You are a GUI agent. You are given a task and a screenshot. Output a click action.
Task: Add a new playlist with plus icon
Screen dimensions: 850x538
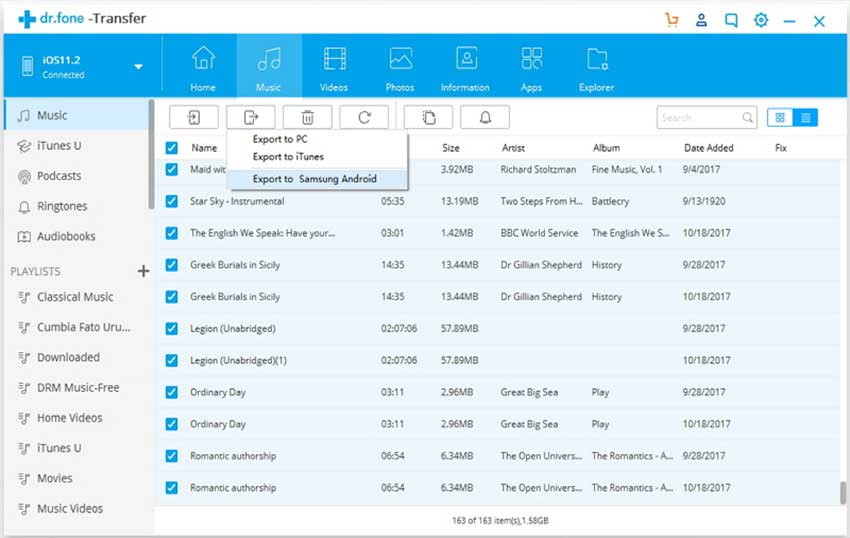tap(143, 271)
